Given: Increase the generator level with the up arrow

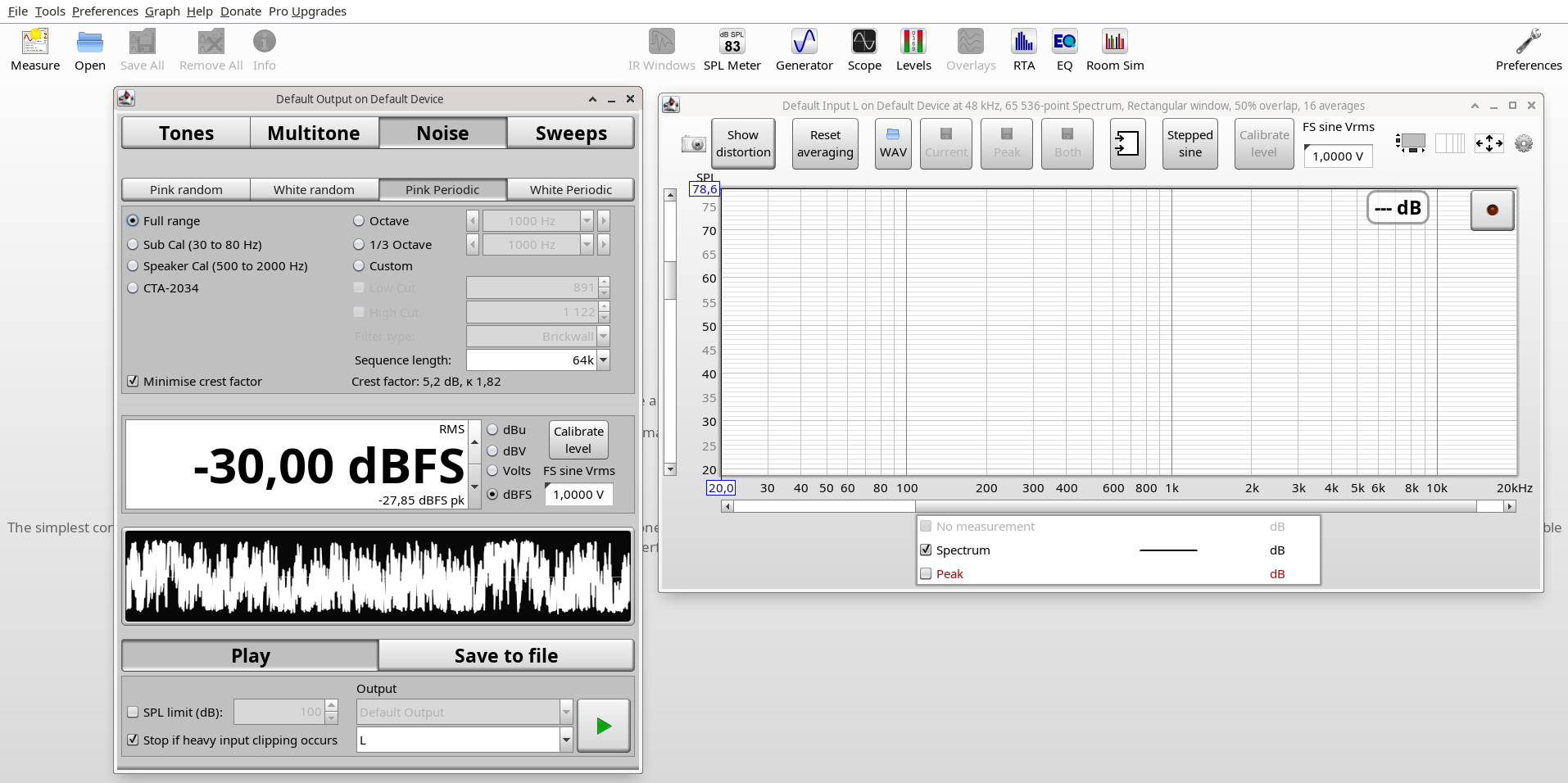Looking at the screenshot, I should click(x=474, y=442).
